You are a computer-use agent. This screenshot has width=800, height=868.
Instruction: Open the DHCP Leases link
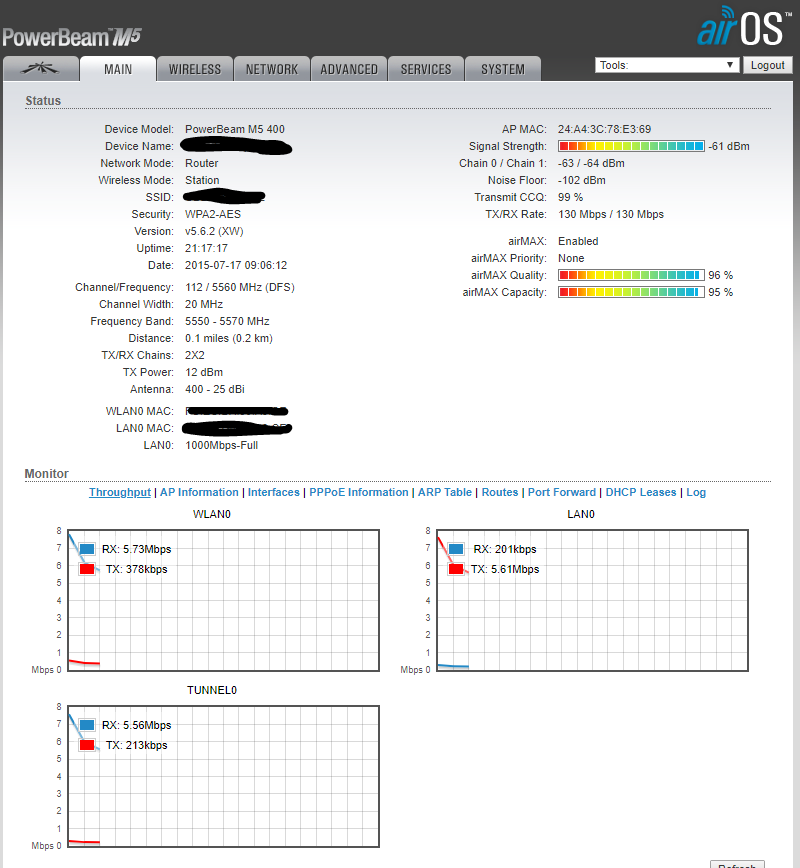pos(641,492)
